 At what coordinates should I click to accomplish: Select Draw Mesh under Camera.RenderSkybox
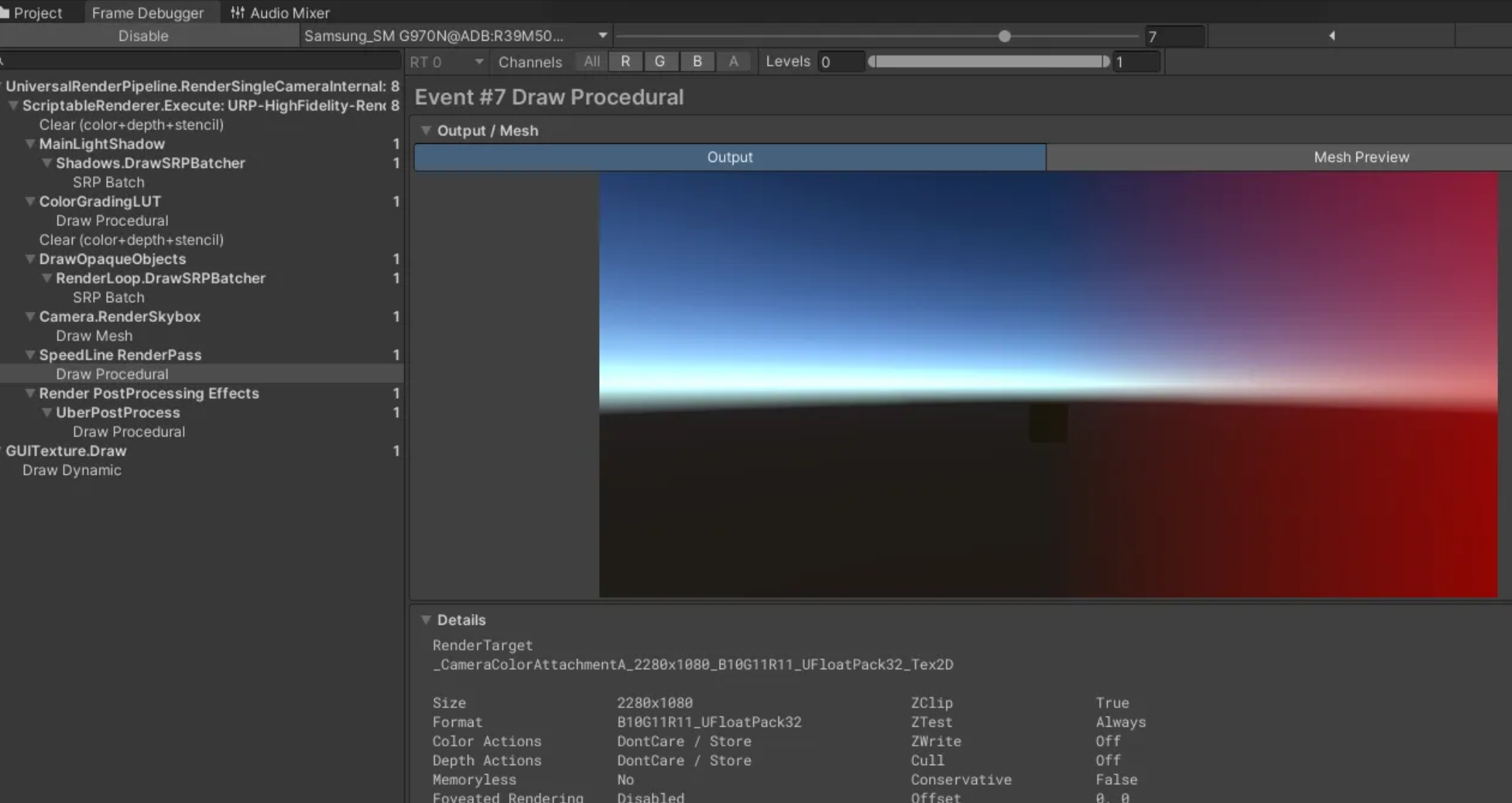point(94,336)
